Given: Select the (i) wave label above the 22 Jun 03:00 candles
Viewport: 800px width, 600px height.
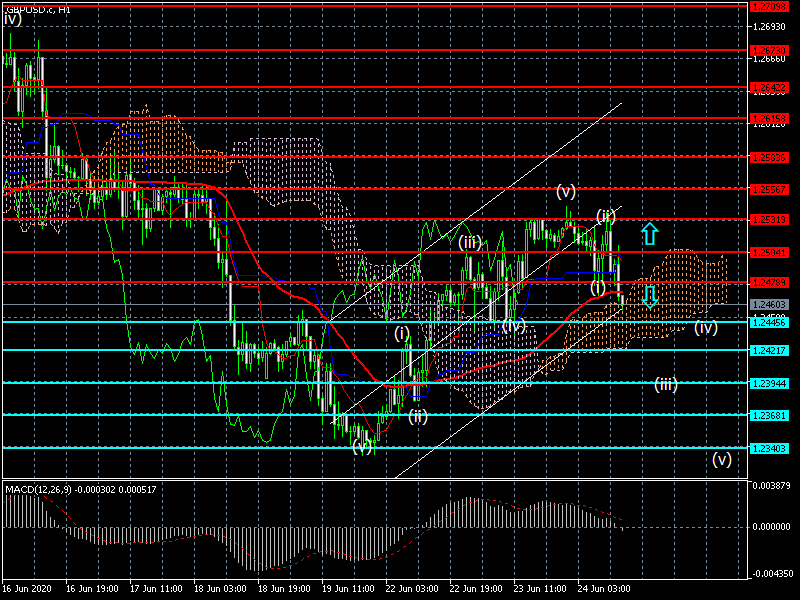Looking at the screenshot, I should click(x=402, y=334).
